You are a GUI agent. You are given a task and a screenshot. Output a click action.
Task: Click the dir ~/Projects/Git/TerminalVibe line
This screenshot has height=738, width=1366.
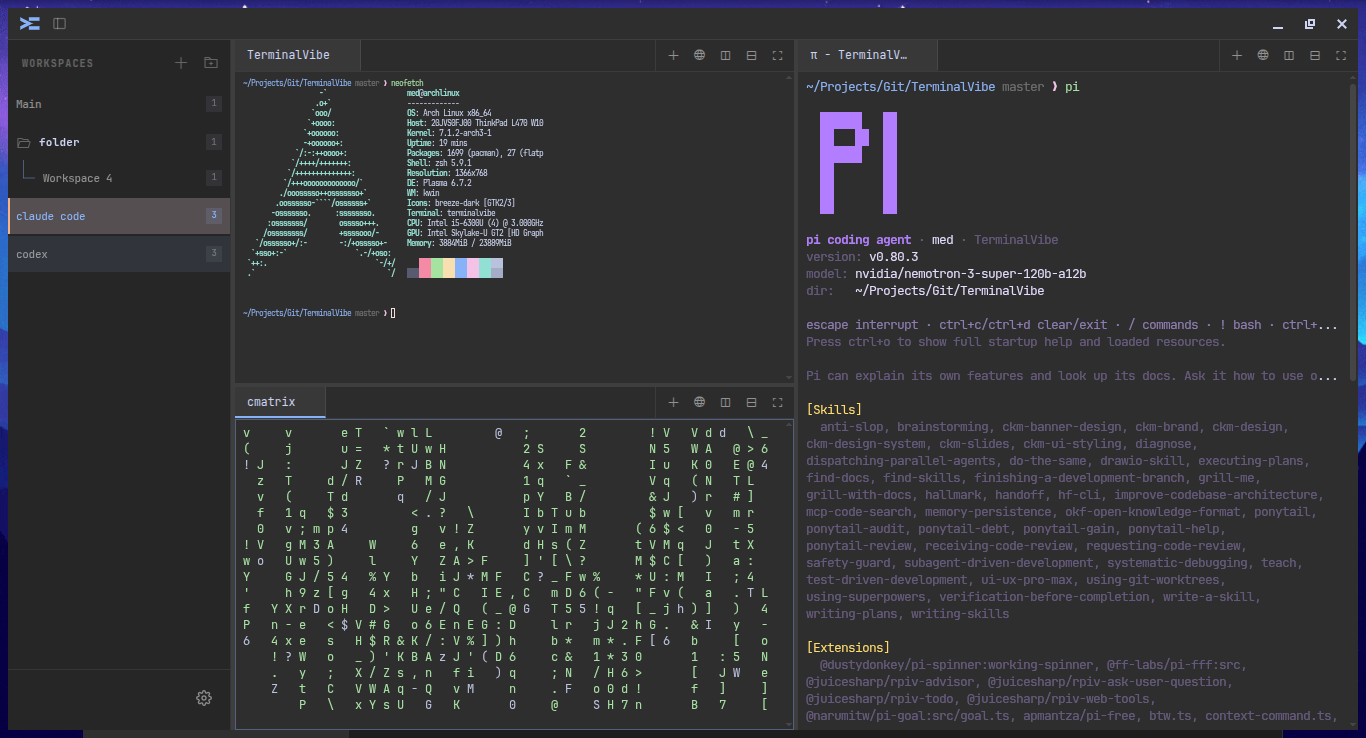pos(925,290)
